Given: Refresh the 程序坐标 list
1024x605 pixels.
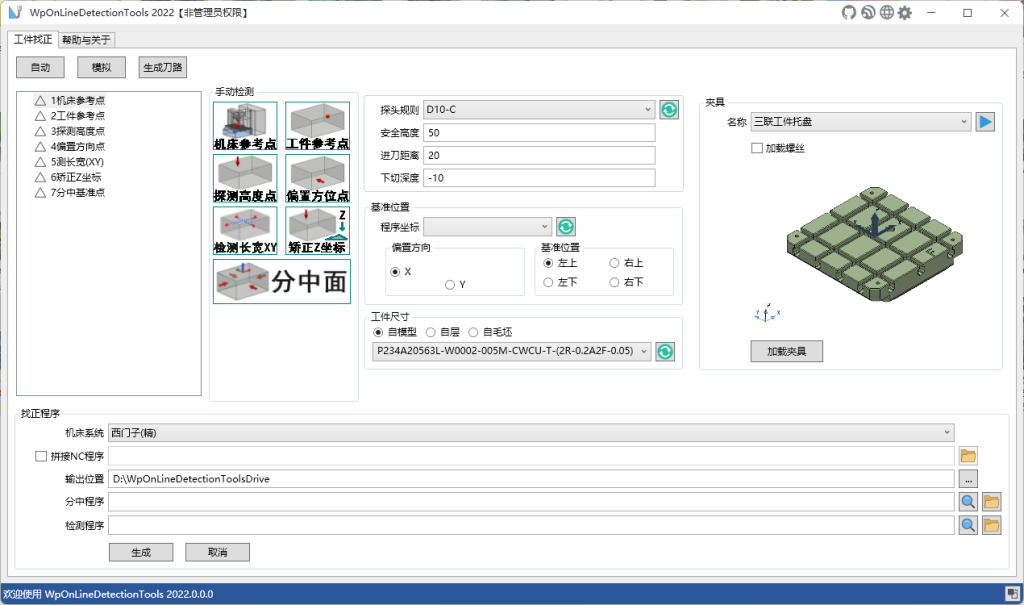Looking at the screenshot, I should coord(566,227).
